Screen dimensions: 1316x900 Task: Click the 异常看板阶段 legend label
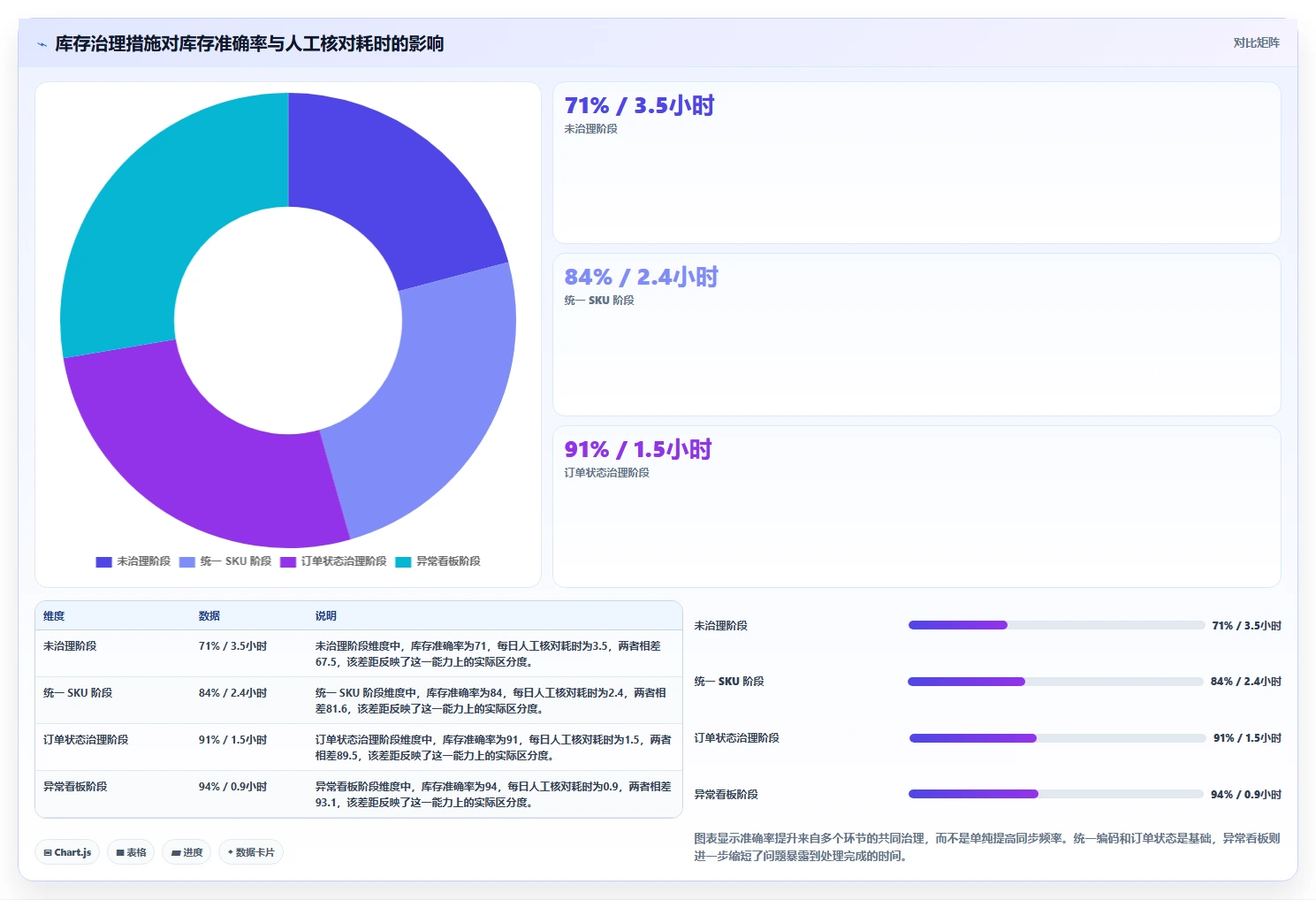point(448,561)
